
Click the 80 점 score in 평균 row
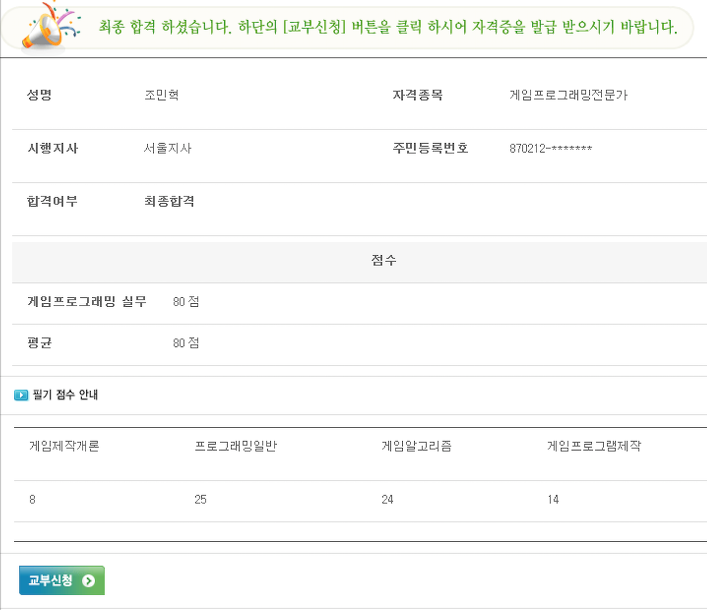click(186, 343)
